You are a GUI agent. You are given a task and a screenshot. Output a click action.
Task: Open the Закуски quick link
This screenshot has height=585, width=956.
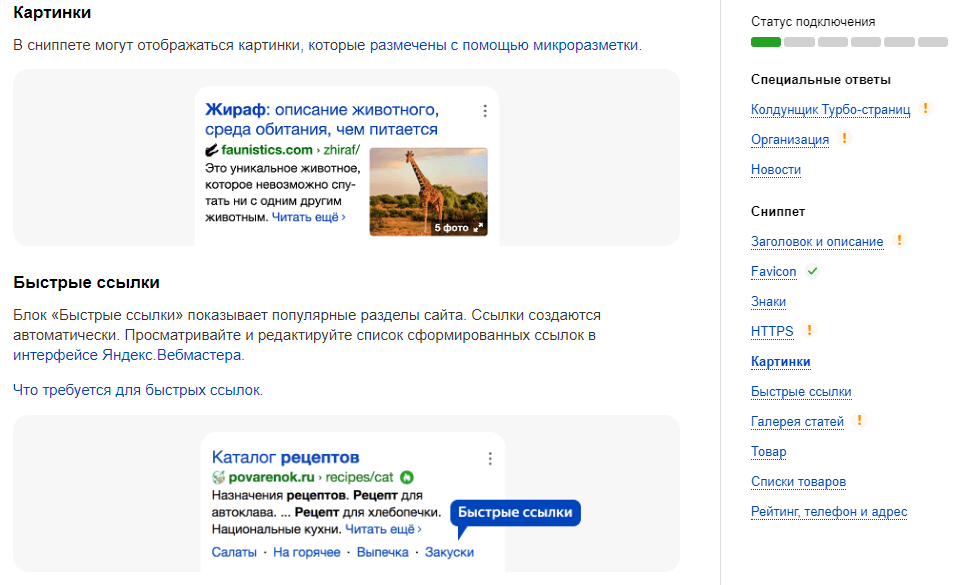coord(449,552)
